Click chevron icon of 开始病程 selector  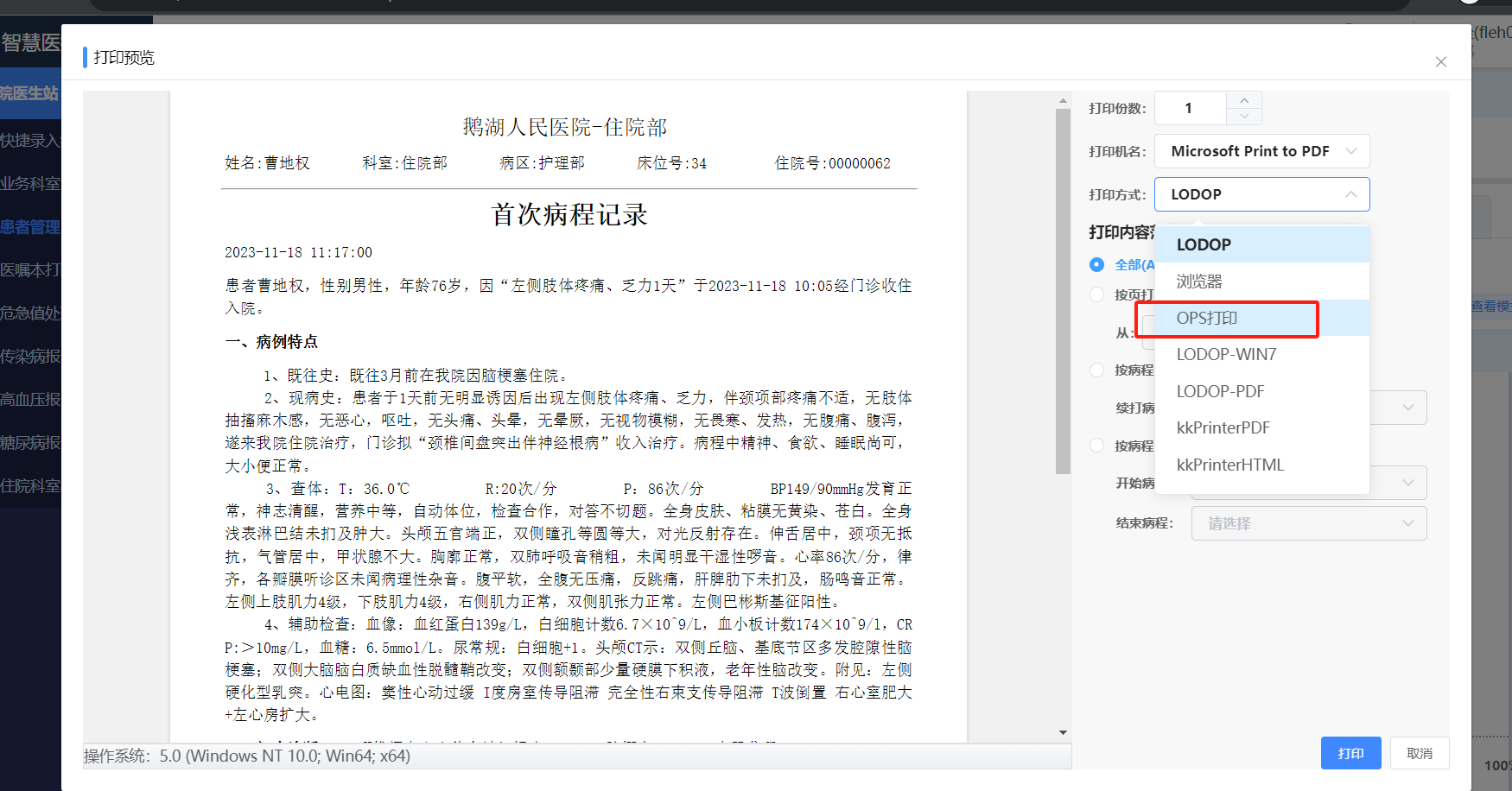point(1407,483)
